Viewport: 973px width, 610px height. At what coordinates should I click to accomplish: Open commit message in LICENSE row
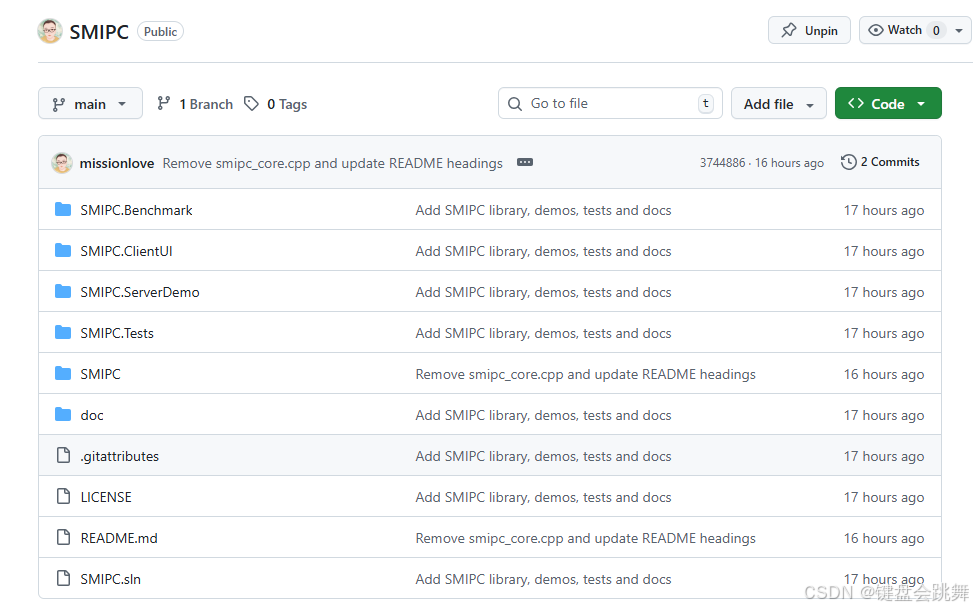[x=544, y=497]
